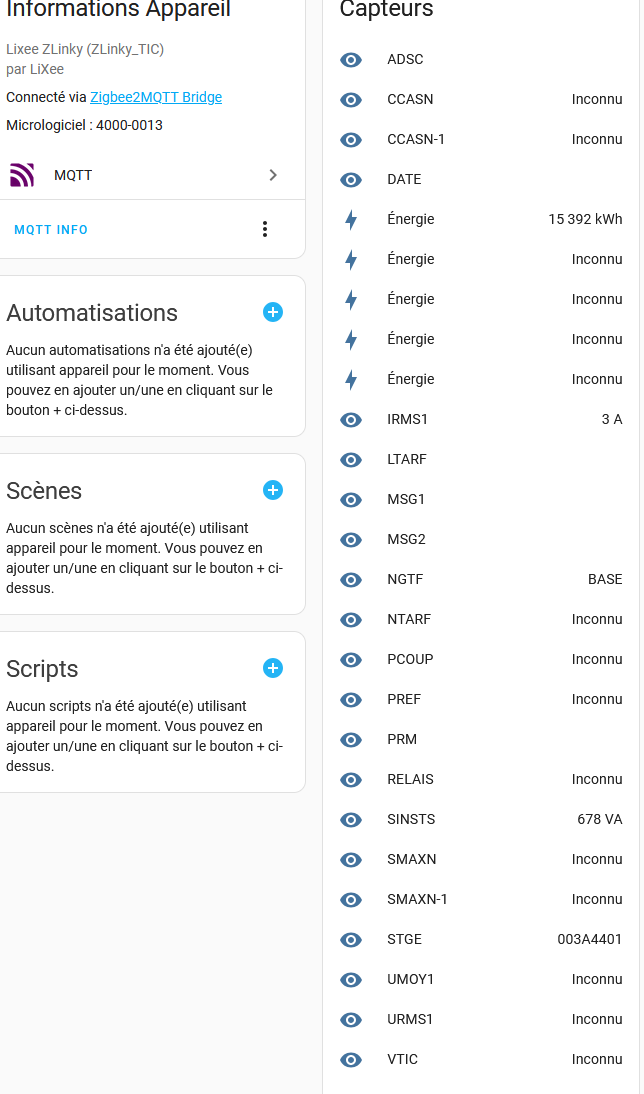Click the MQTT INFO button
The width and height of the screenshot is (644, 1094).
[51, 230]
